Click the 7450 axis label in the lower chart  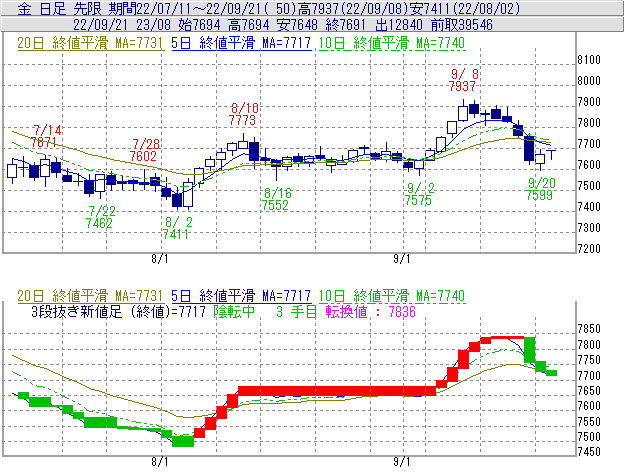tap(589, 452)
